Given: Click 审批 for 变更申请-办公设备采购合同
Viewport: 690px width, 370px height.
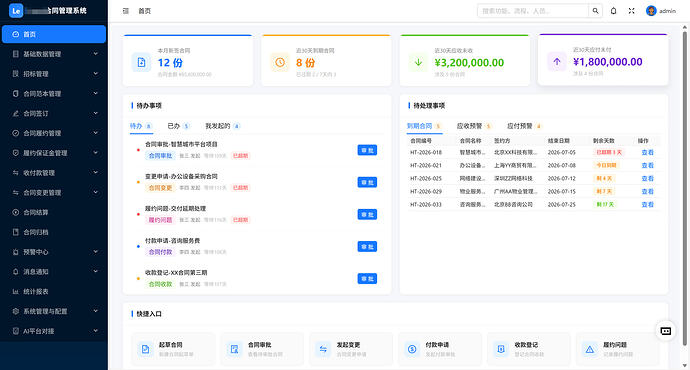Looking at the screenshot, I should point(367,182).
